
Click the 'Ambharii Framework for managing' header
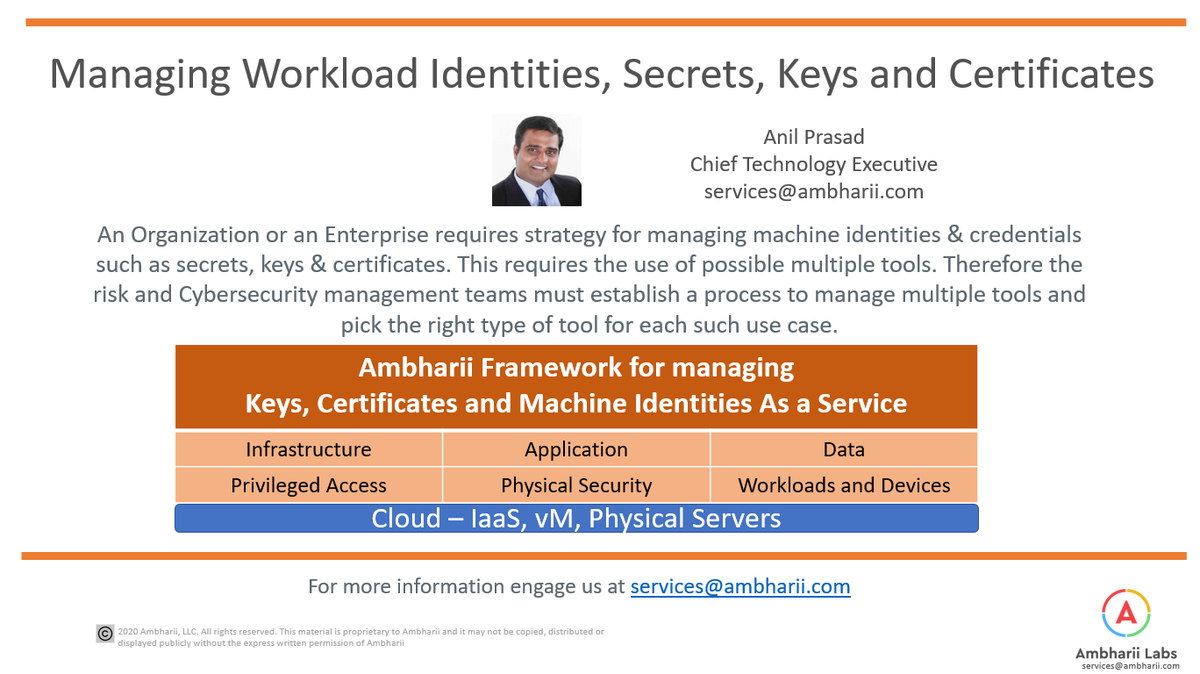coord(576,368)
